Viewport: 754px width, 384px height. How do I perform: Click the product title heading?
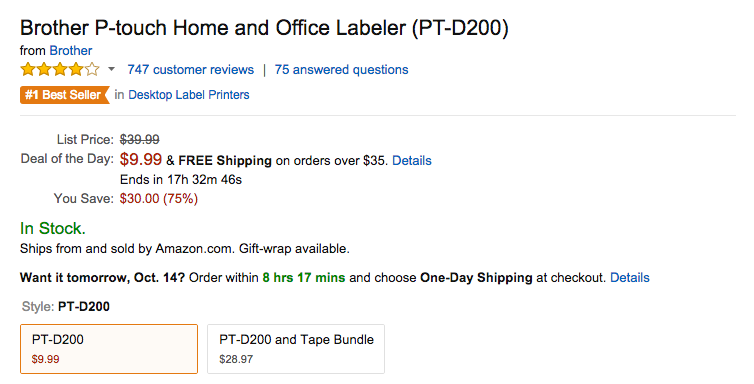tap(264, 28)
